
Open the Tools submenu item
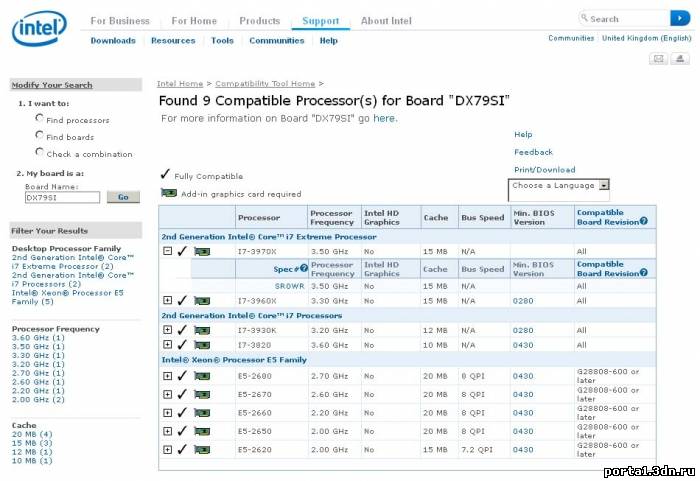coord(222,41)
